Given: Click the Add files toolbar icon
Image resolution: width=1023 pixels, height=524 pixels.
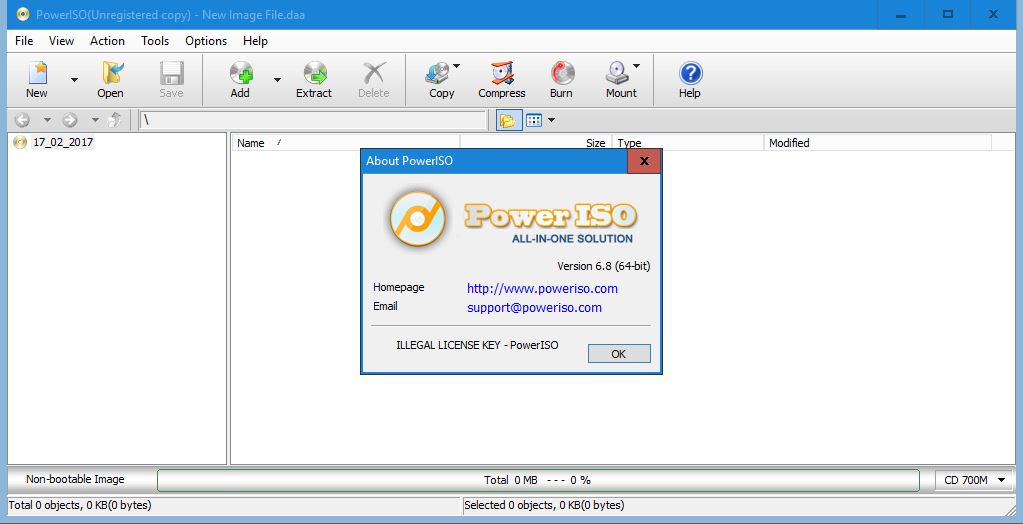Looking at the screenshot, I should pos(241,79).
